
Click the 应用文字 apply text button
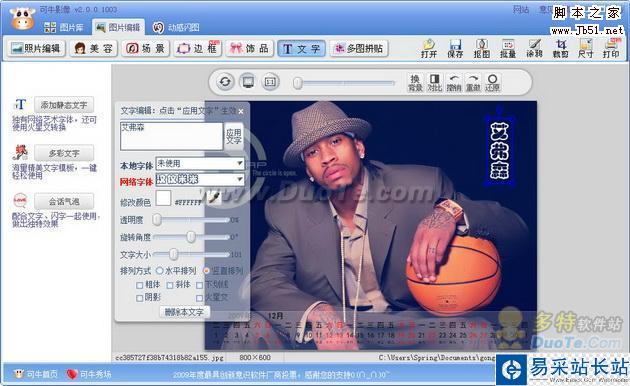(x=233, y=136)
